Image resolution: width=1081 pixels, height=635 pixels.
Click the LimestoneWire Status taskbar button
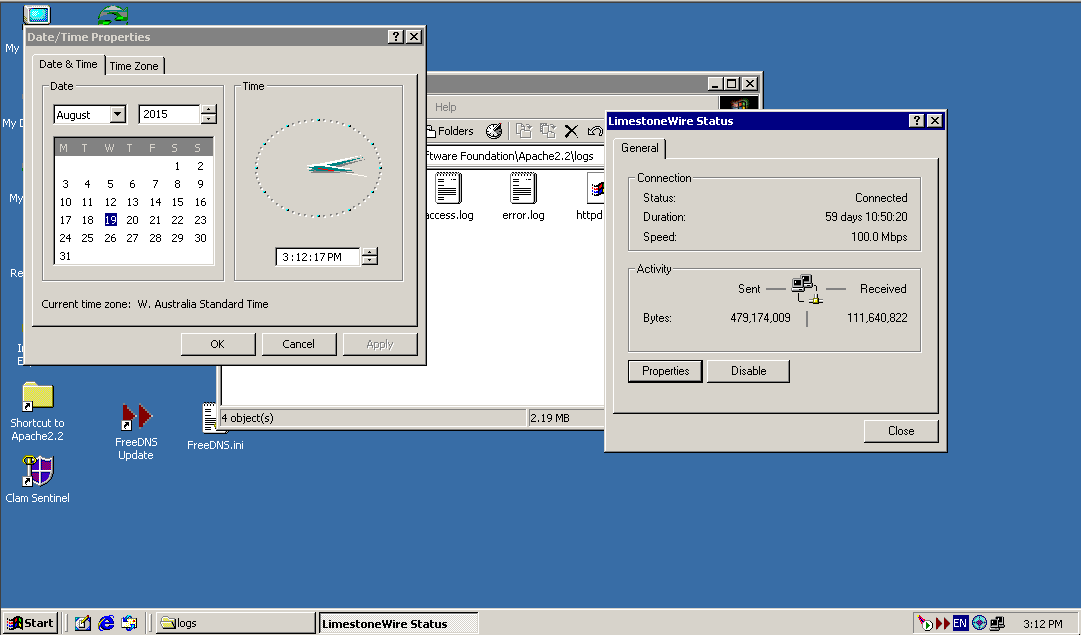[x=398, y=623]
